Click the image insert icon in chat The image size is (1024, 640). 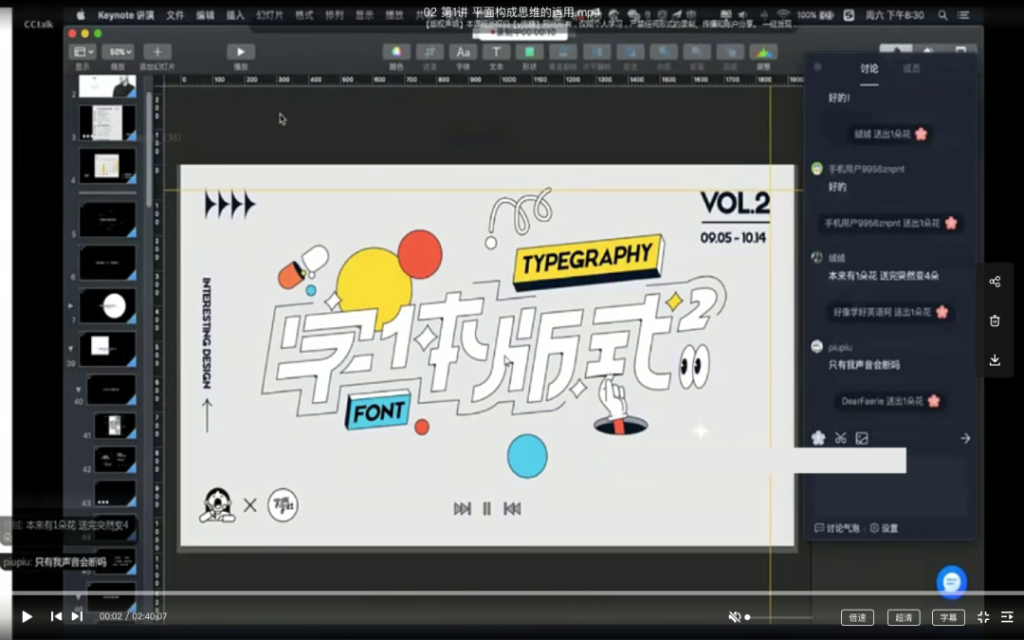click(x=862, y=438)
